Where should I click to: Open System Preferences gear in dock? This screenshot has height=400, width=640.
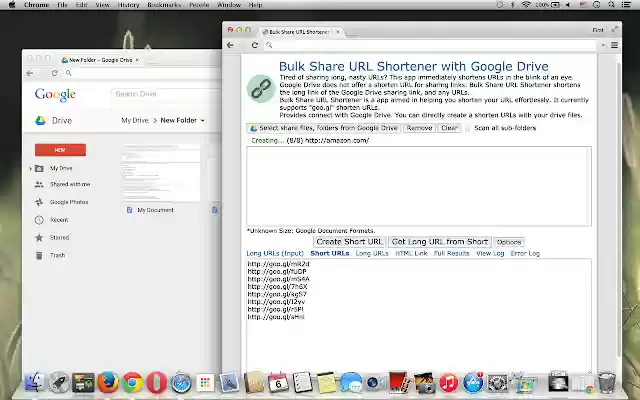(x=498, y=382)
